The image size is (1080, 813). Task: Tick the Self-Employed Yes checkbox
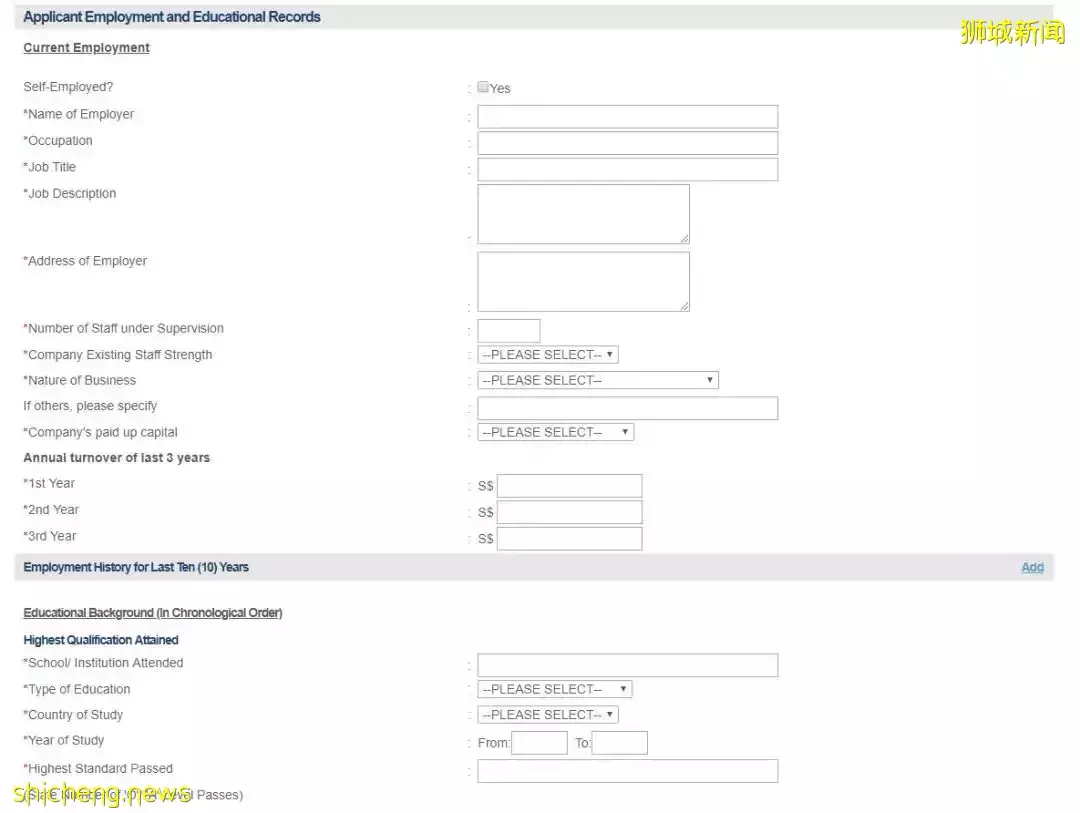[x=483, y=87]
